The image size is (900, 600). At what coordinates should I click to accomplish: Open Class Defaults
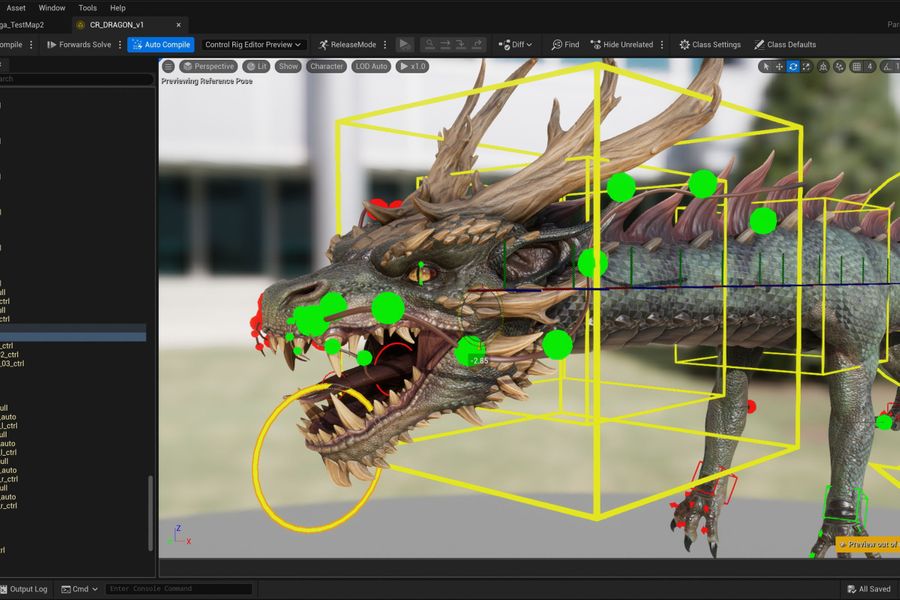point(789,44)
